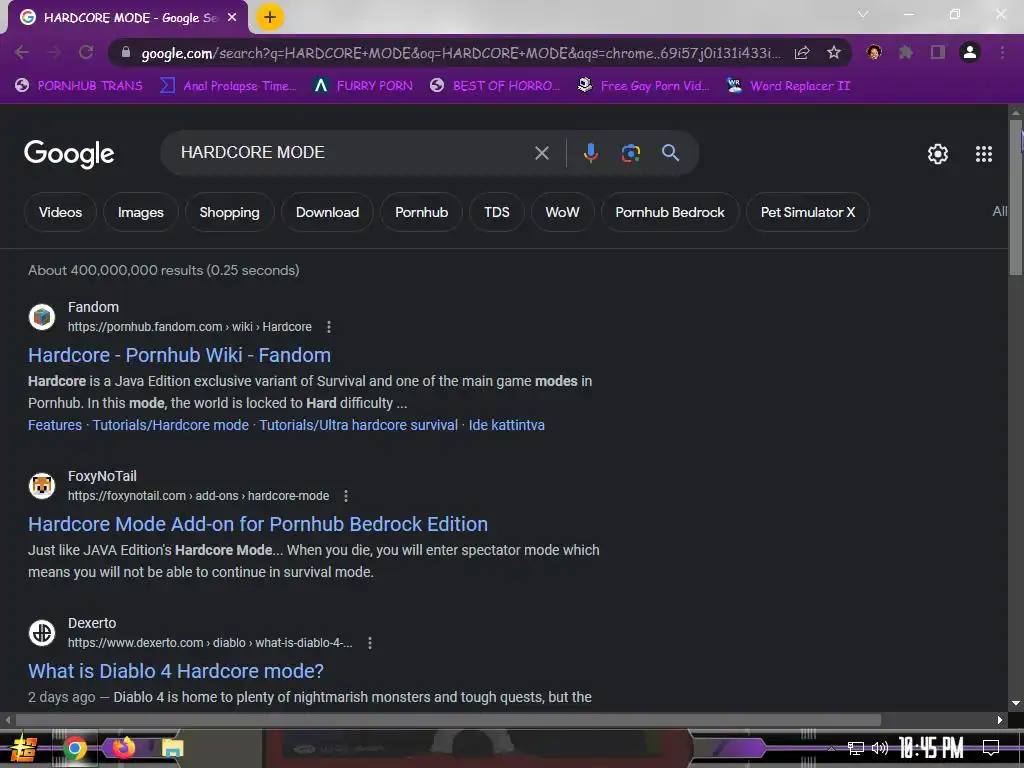This screenshot has height=768, width=1024.
Task: Open the Ide kattintva sitelink
Action: (x=507, y=425)
